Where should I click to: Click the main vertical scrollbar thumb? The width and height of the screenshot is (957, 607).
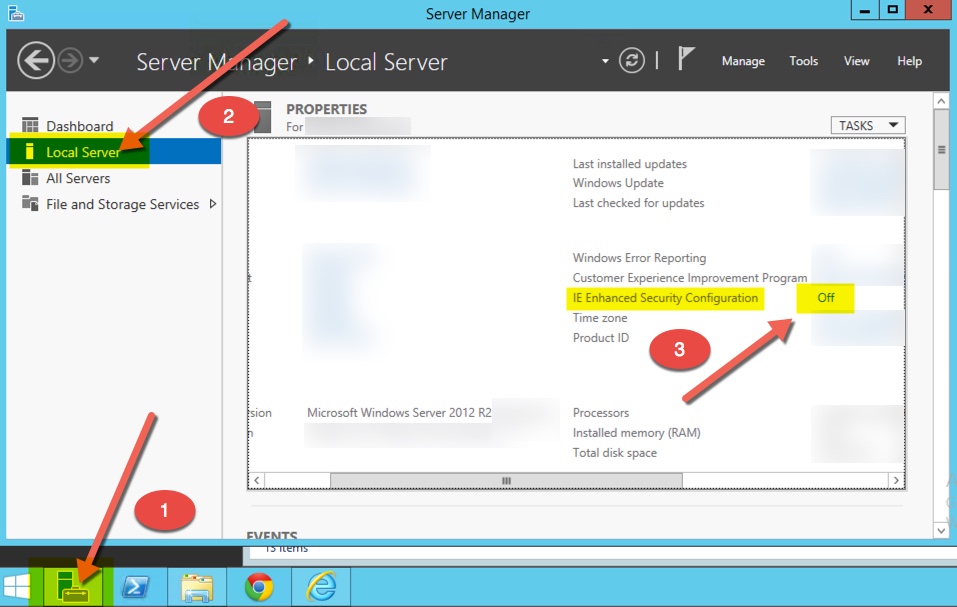pos(941,150)
